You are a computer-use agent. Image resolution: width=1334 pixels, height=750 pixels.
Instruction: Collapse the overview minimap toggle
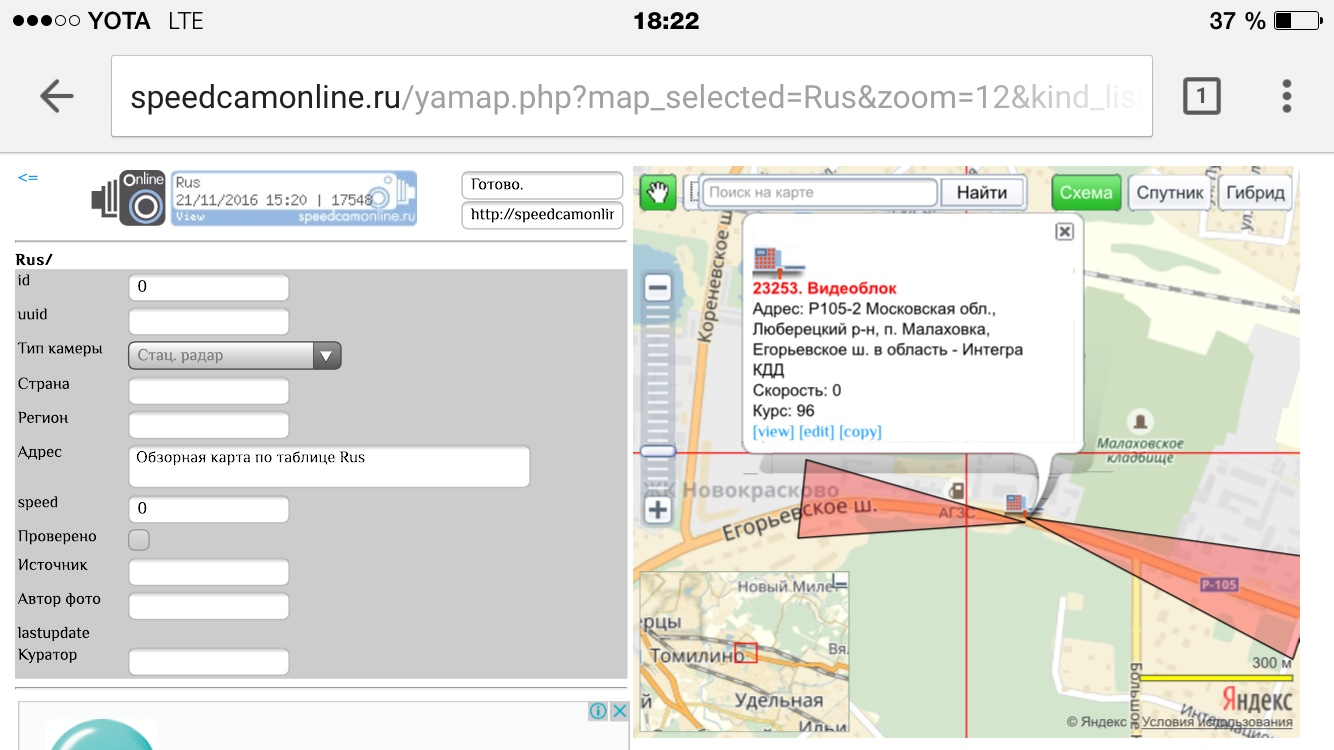[x=840, y=580]
